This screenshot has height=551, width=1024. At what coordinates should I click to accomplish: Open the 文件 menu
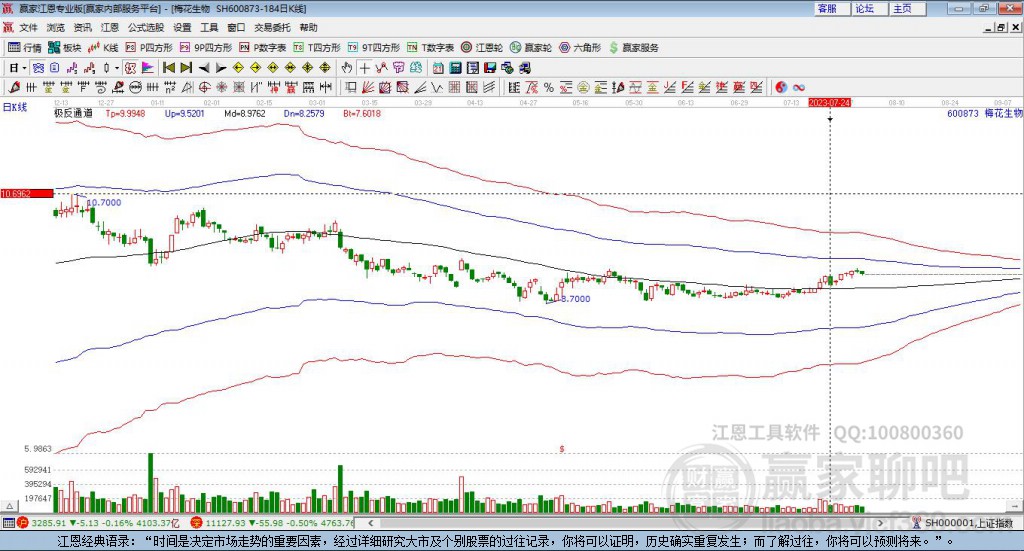pos(28,27)
